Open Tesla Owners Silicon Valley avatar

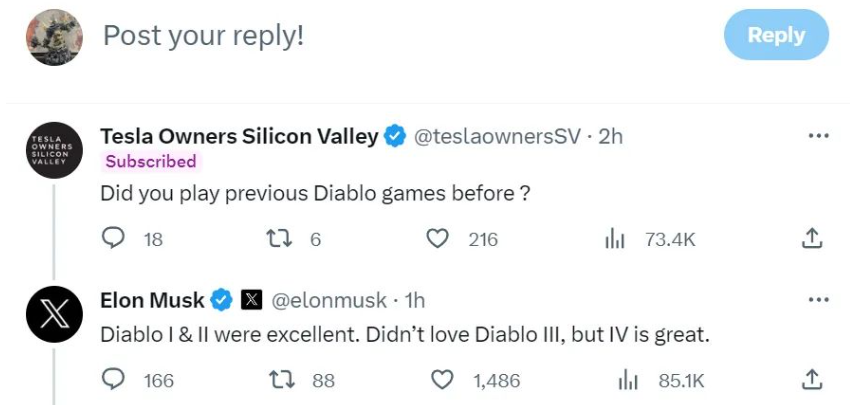tap(54, 150)
